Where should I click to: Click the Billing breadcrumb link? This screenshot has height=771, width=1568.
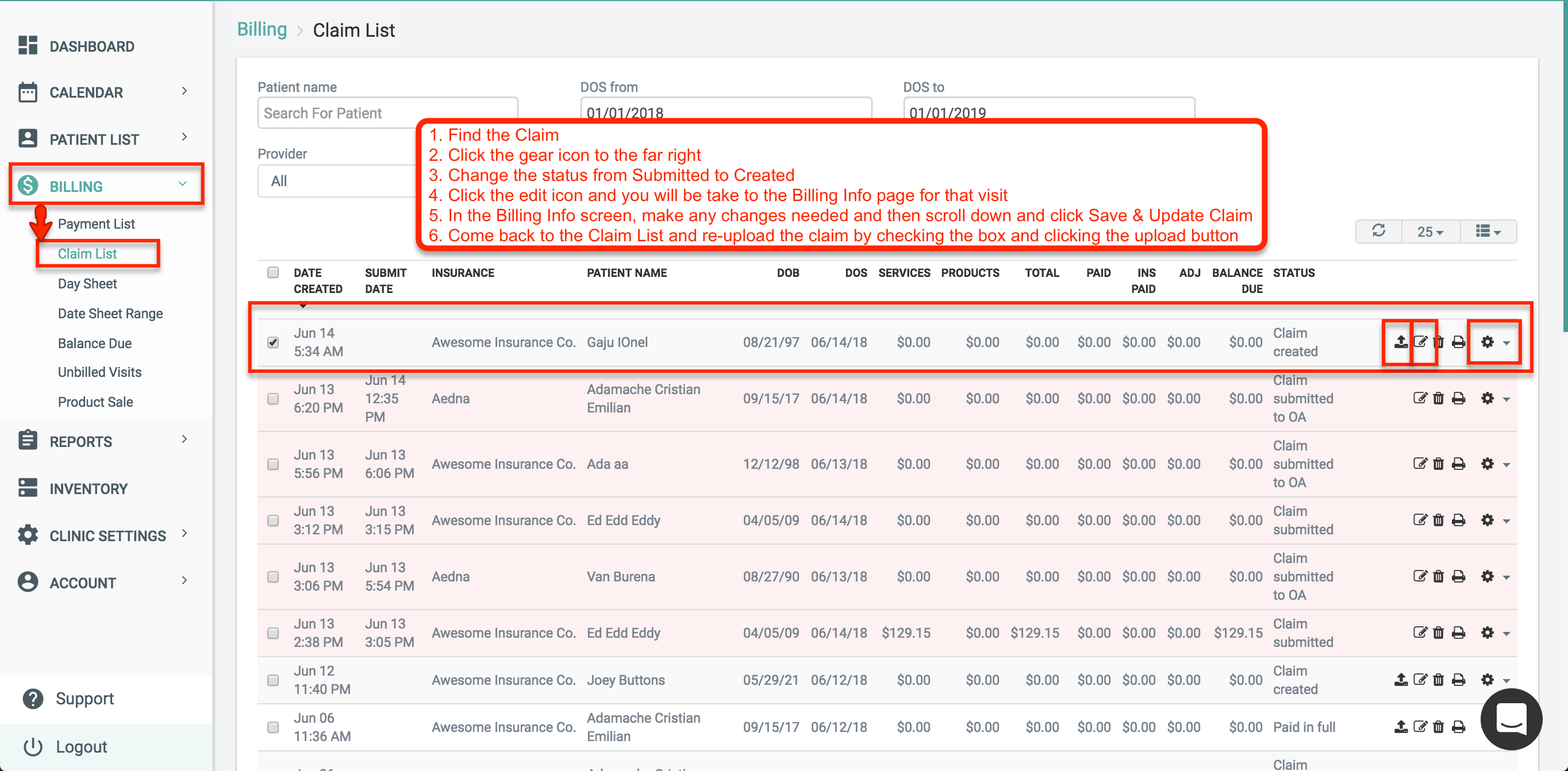262,29
